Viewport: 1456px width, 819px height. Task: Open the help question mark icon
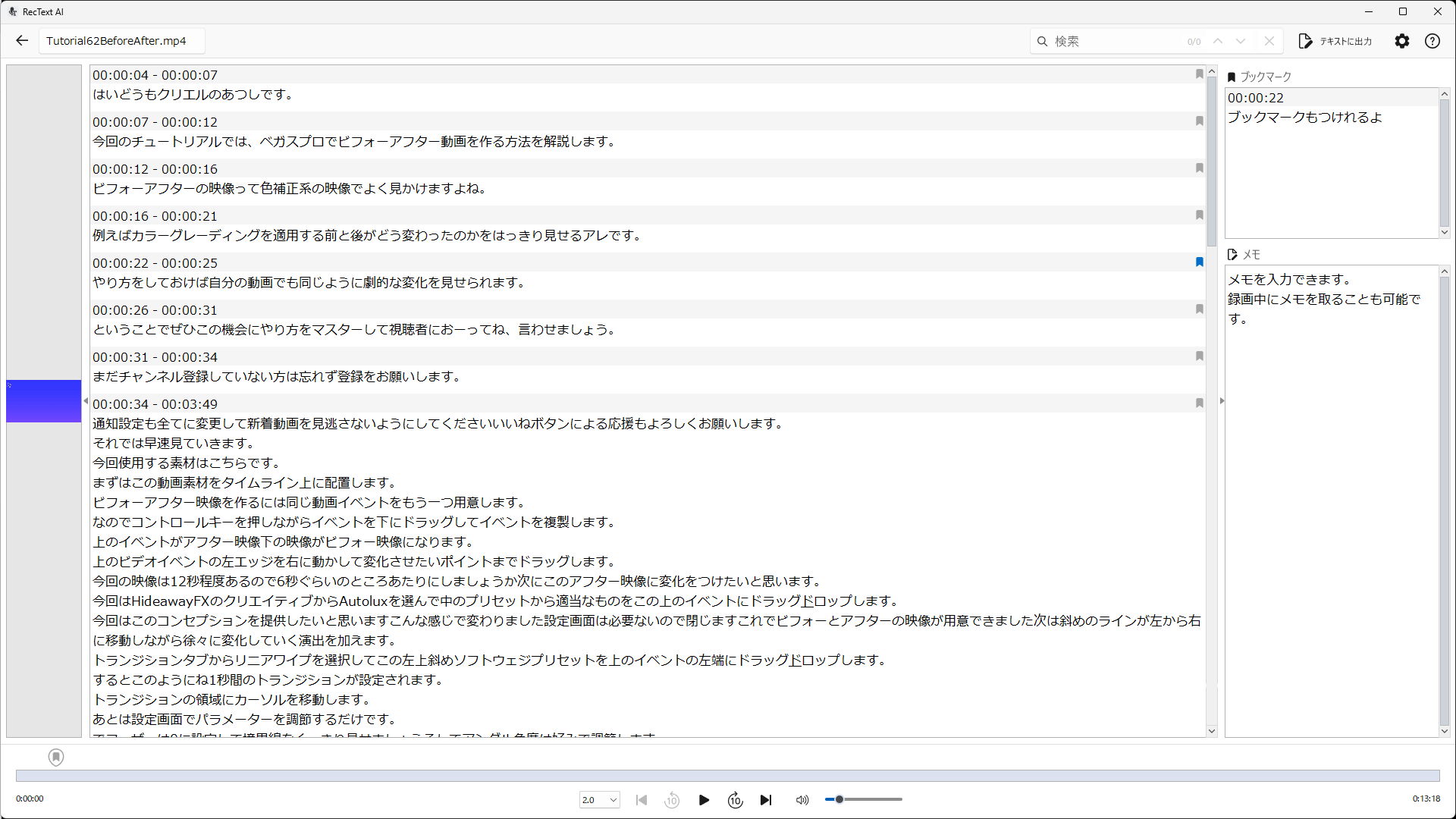[1432, 41]
